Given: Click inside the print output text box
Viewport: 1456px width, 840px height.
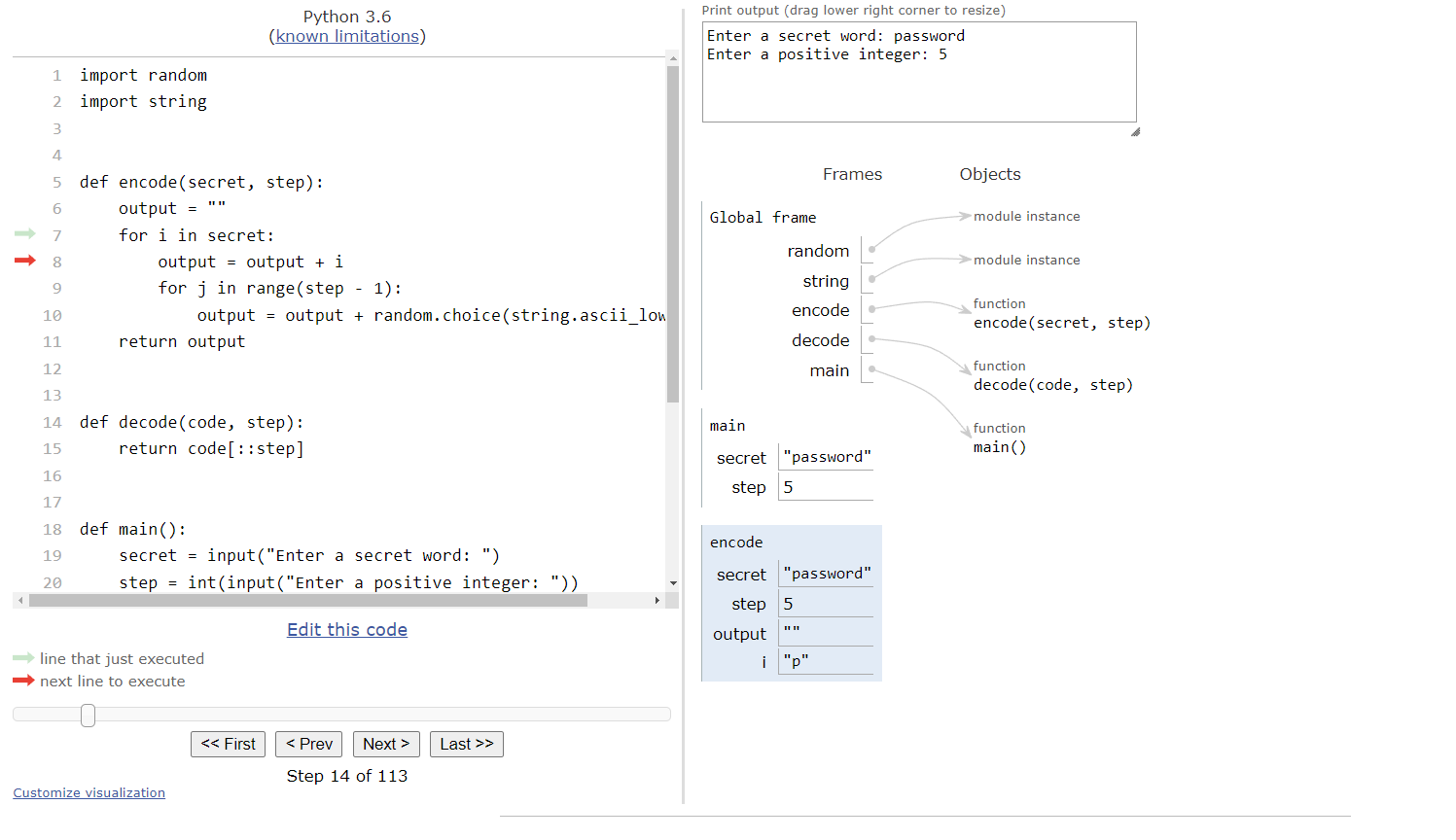Looking at the screenshot, I should (x=919, y=72).
